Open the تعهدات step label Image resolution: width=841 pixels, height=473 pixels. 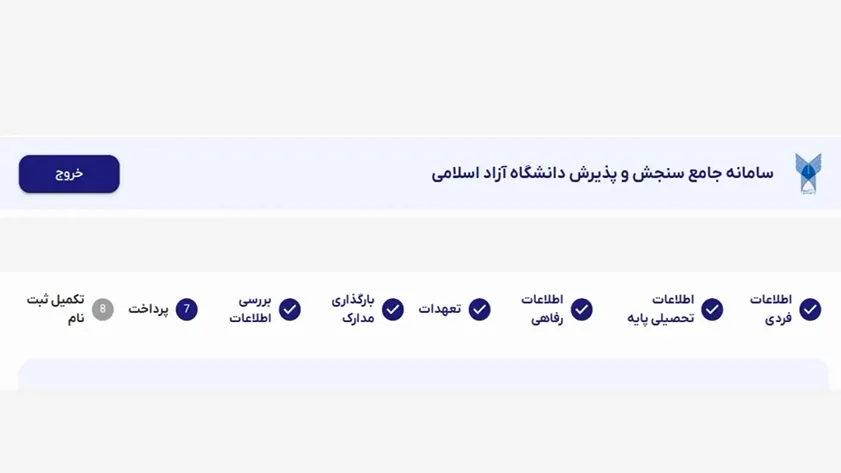[x=440, y=309]
